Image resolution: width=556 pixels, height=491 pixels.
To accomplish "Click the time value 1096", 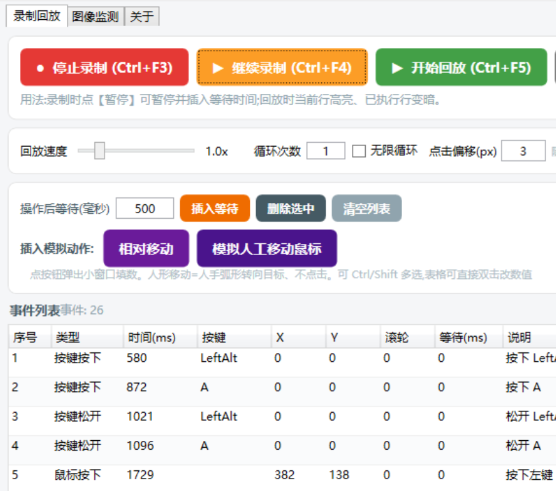I will tap(140, 446).
